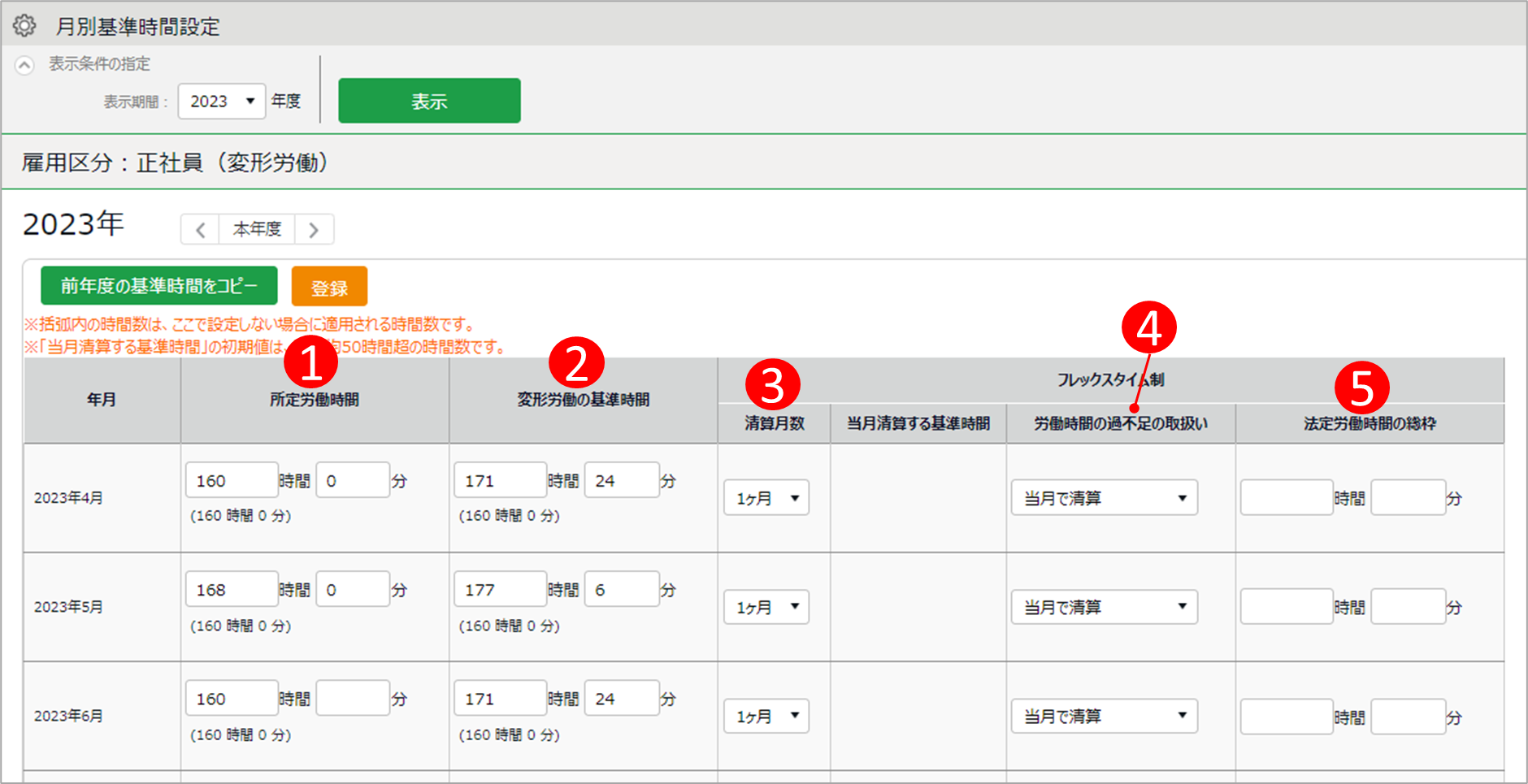Image resolution: width=1528 pixels, height=784 pixels.
Task: Go to next year arrow
Action: click(314, 230)
